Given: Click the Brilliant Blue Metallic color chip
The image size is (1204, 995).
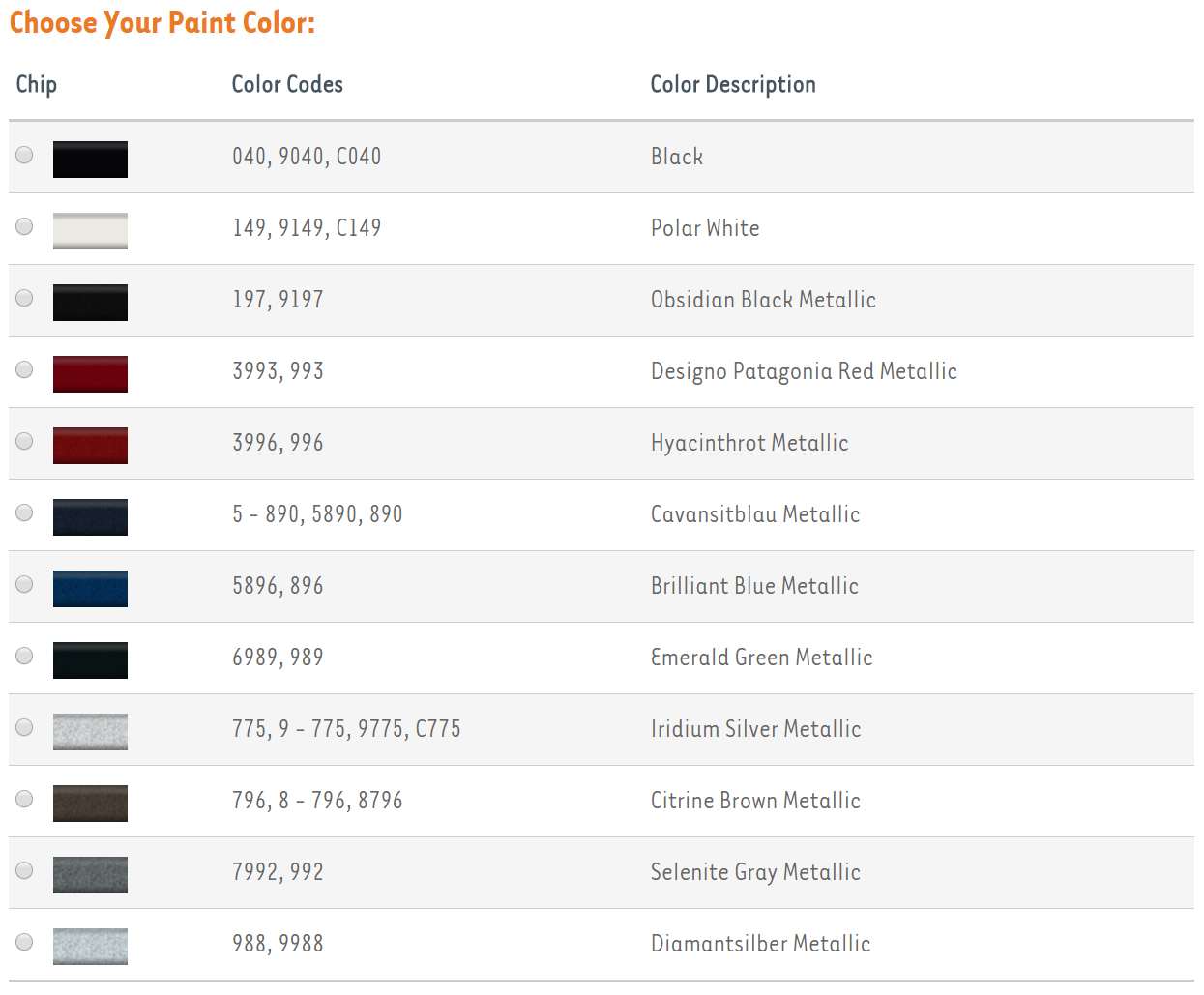Looking at the screenshot, I should pos(90,589).
